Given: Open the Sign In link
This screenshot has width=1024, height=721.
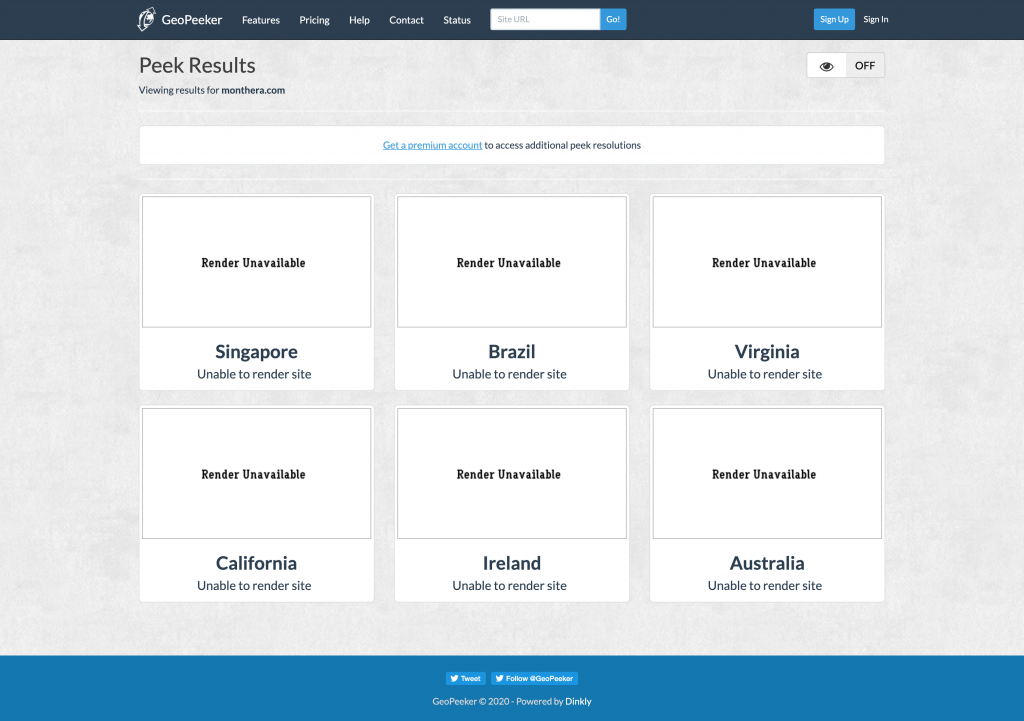Looking at the screenshot, I should 876,19.
